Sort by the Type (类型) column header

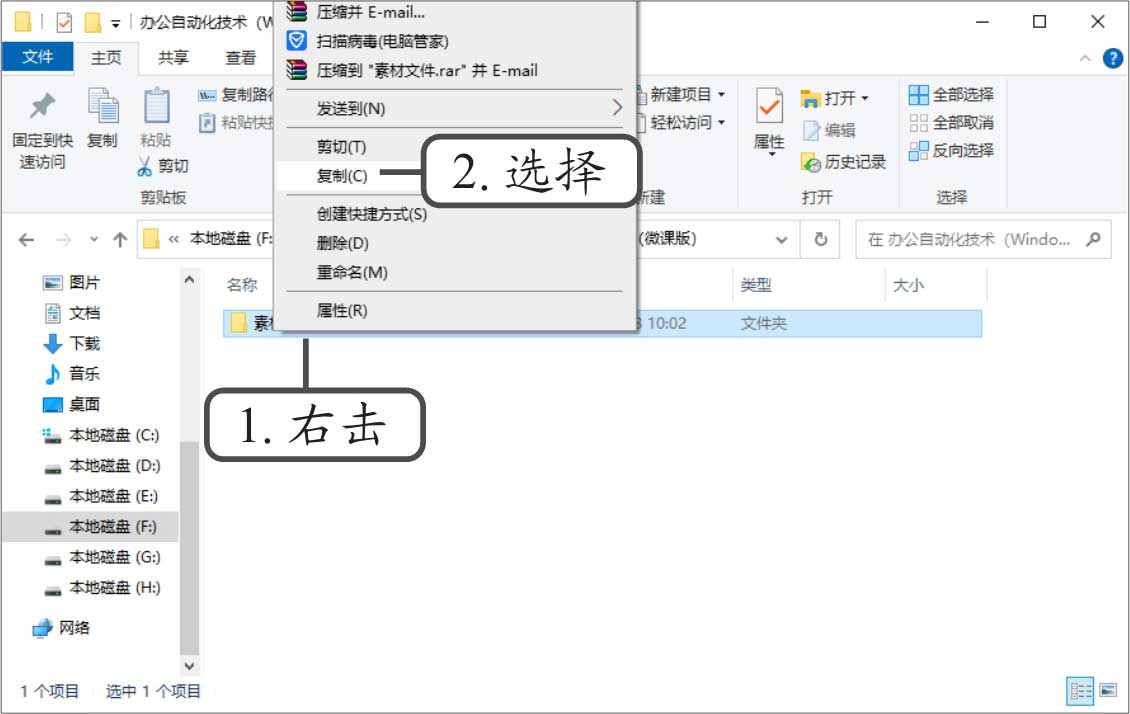point(755,285)
